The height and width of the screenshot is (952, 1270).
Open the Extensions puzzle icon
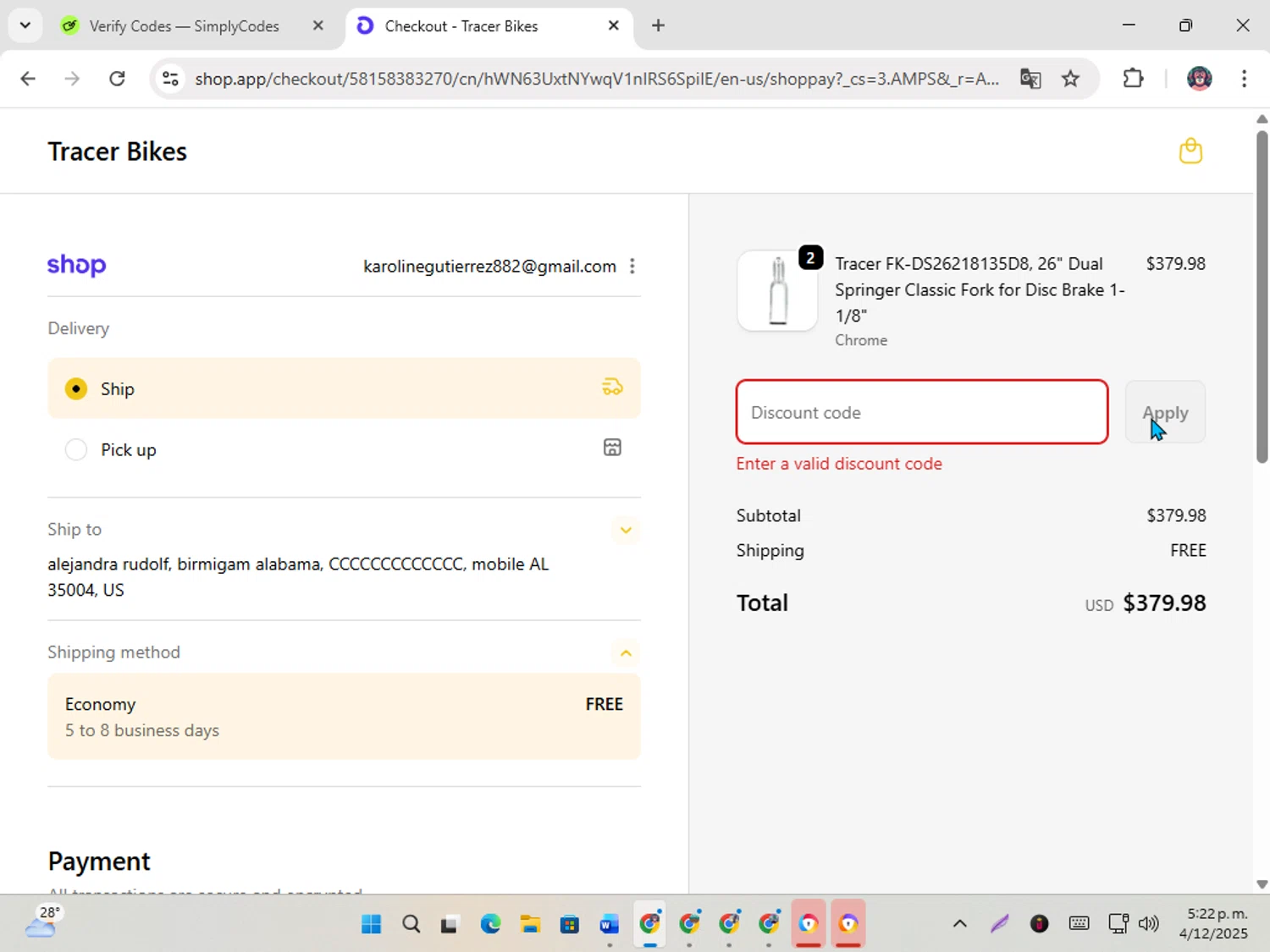click(1133, 79)
